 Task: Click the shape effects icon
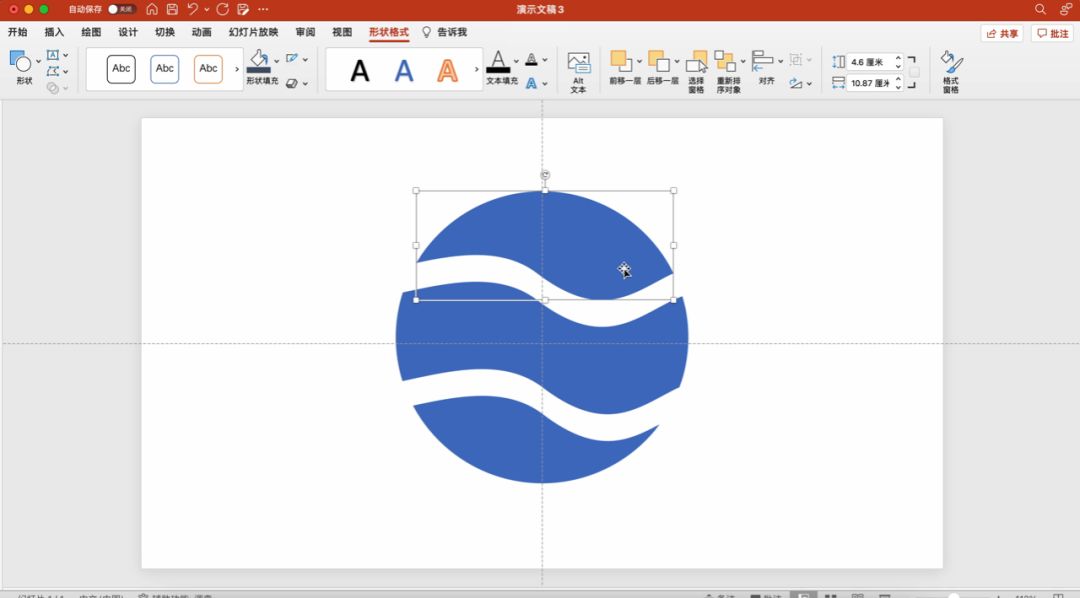(x=292, y=83)
